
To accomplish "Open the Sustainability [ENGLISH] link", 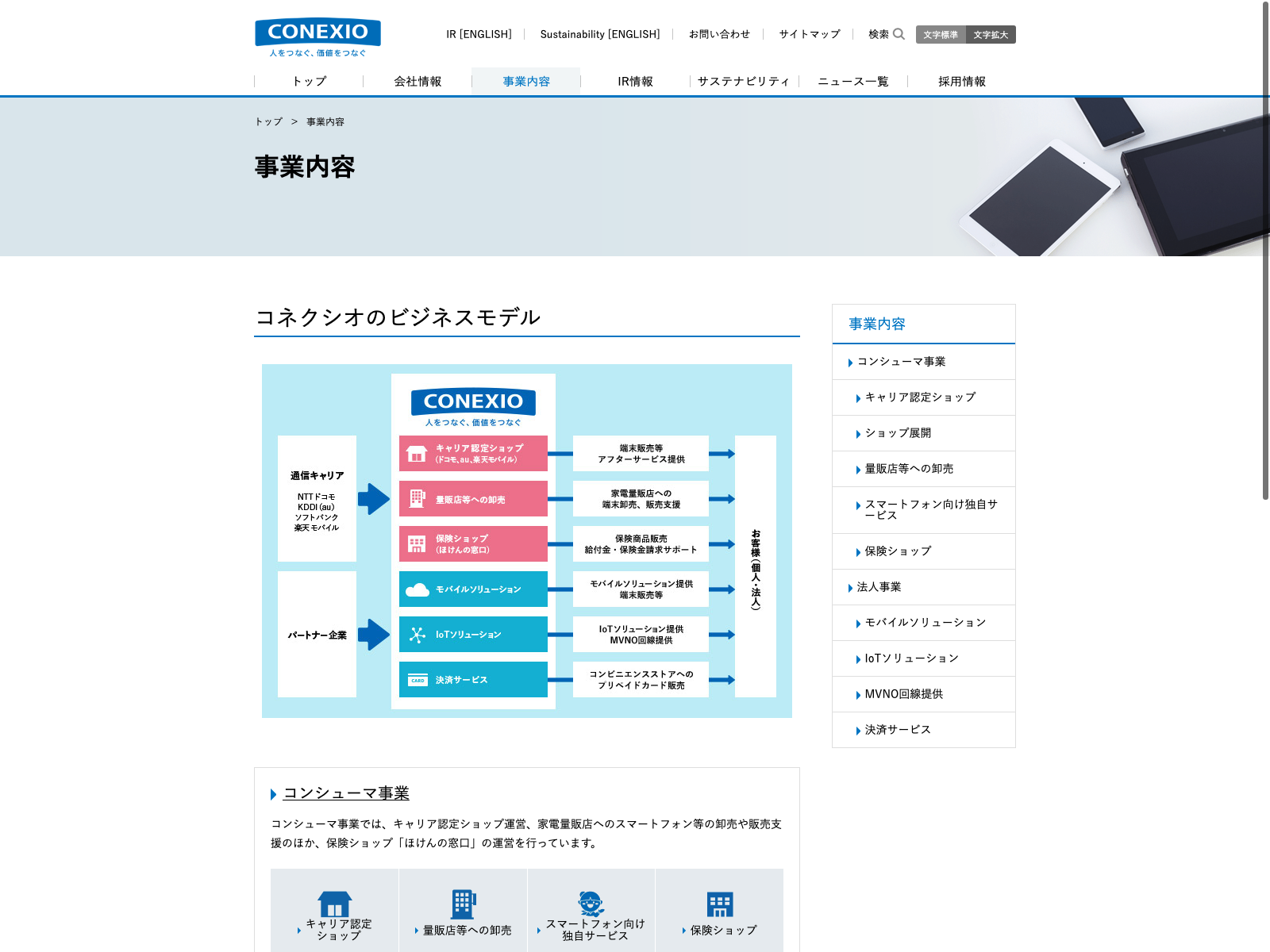I will point(599,34).
